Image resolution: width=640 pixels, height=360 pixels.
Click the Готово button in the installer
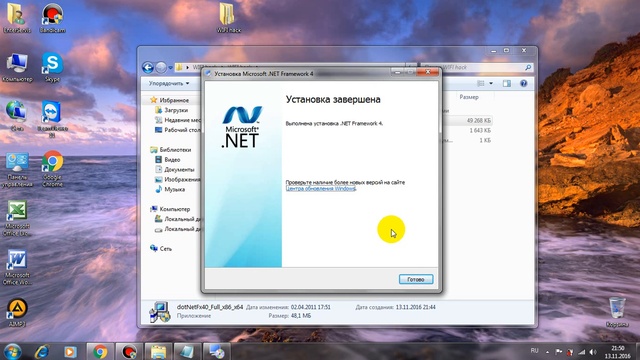tap(416, 279)
